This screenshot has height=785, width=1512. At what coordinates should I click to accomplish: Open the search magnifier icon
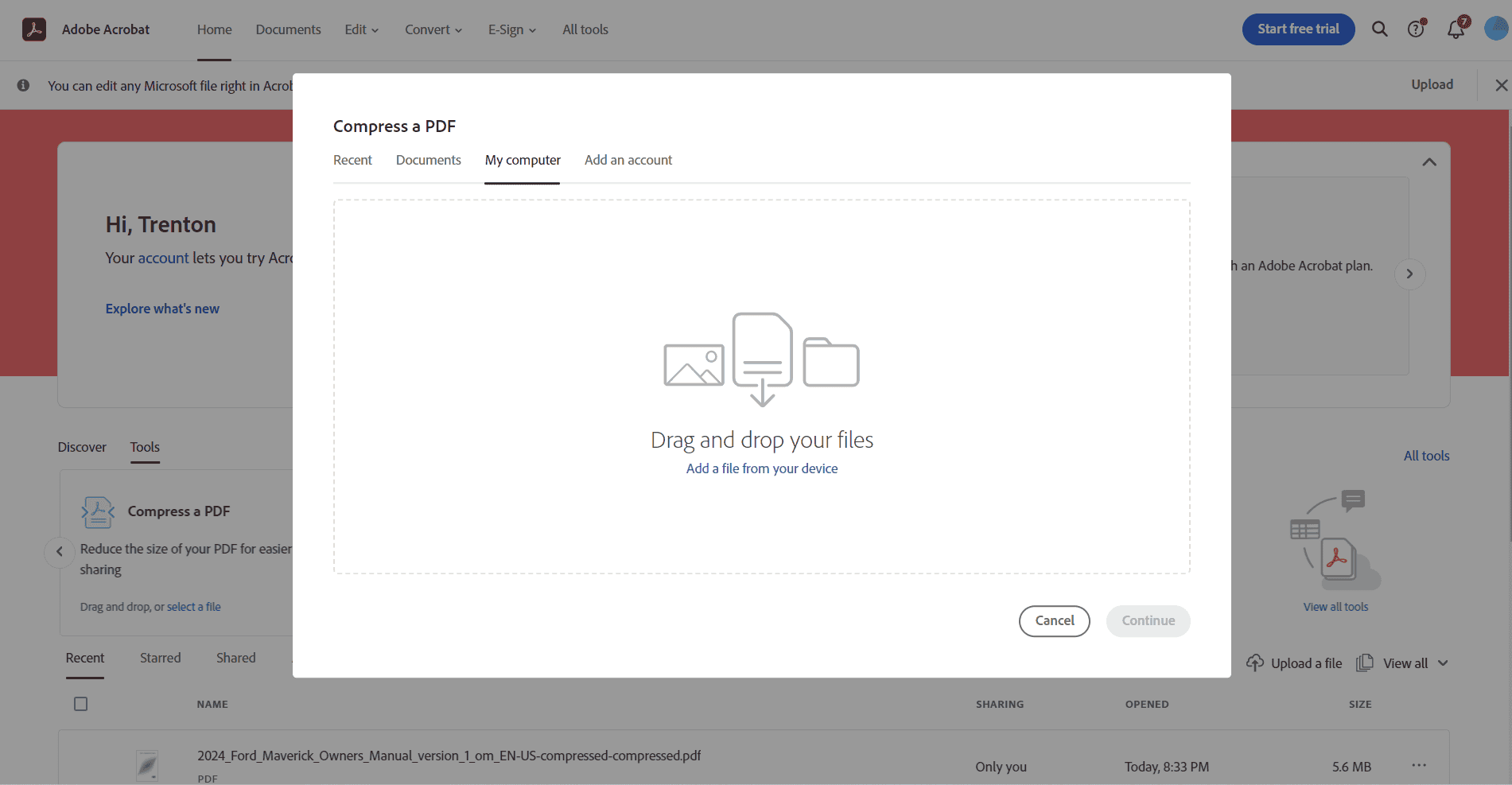click(x=1380, y=29)
